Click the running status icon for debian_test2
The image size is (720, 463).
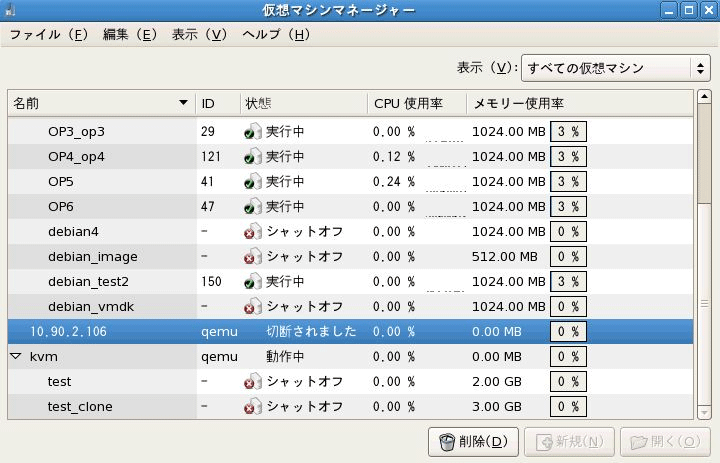[x=253, y=281]
